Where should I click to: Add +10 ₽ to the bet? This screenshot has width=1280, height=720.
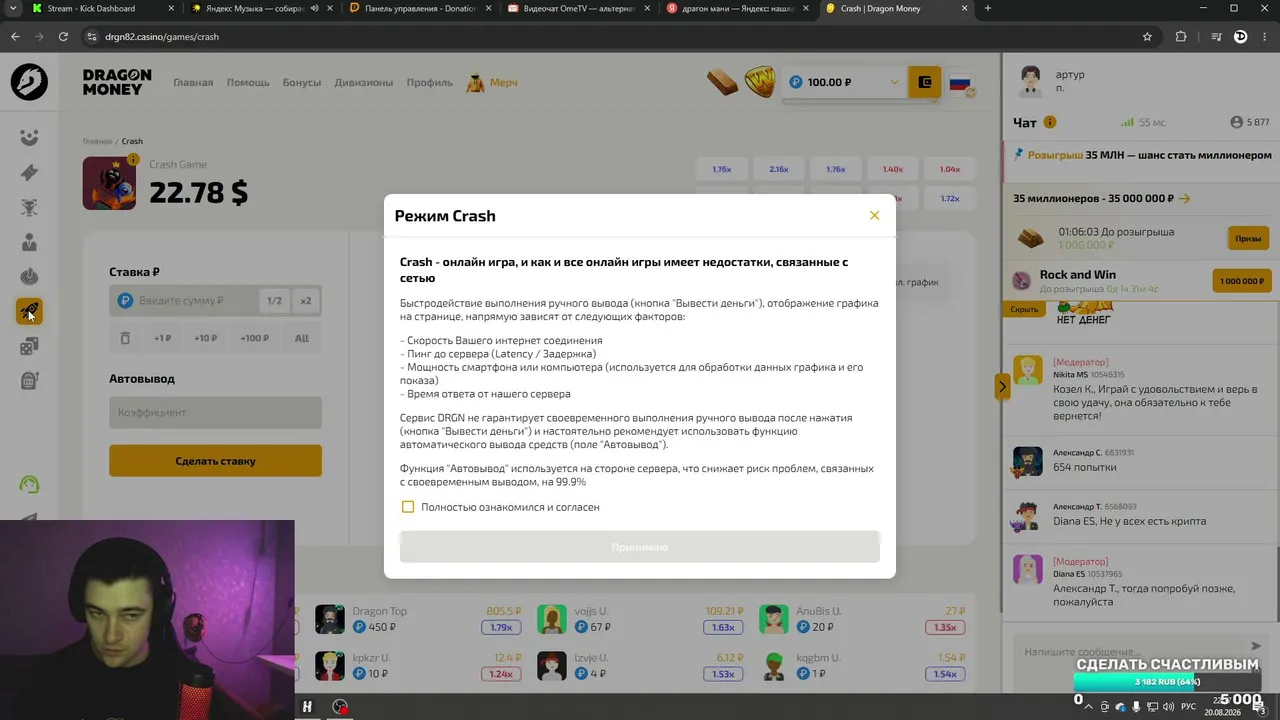(x=206, y=338)
